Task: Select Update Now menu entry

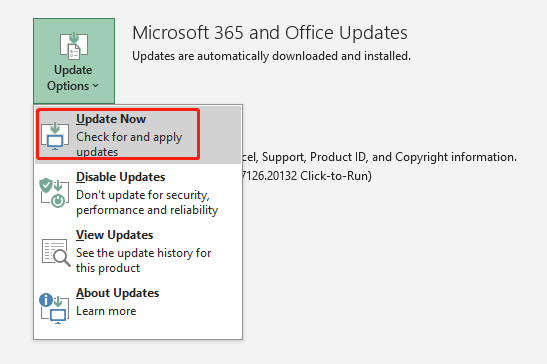Action: pos(138,135)
